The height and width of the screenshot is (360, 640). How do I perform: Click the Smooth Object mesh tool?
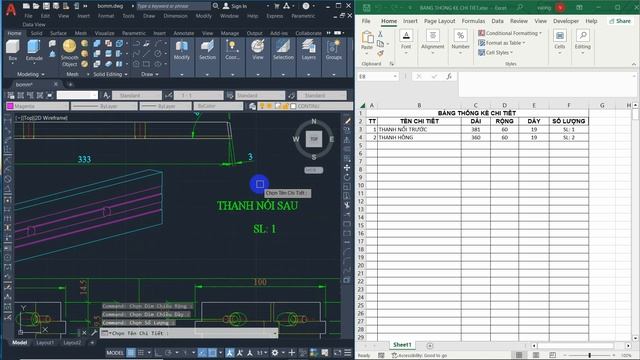point(69,53)
